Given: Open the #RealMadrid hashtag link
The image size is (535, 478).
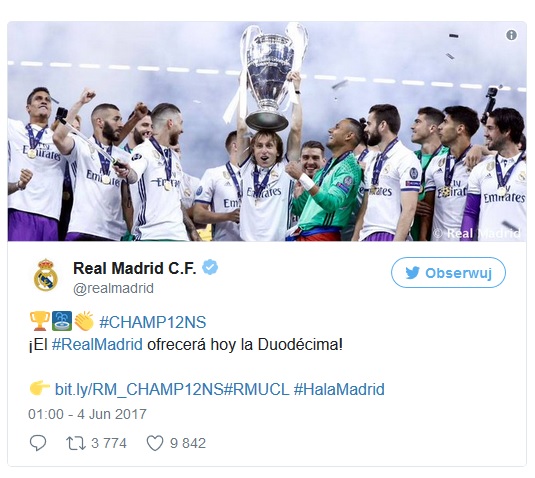Looking at the screenshot, I should pyautogui.click(x=97, y=344).
